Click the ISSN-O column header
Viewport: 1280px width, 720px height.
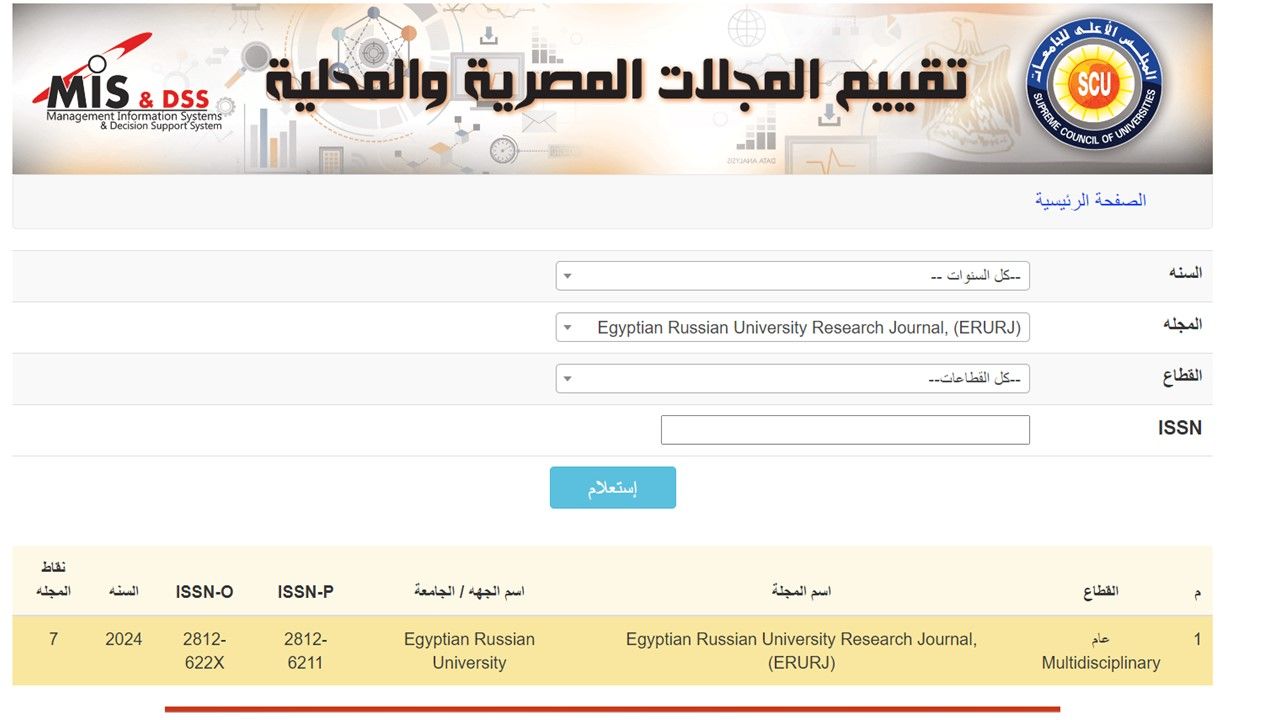click(204, 592)
